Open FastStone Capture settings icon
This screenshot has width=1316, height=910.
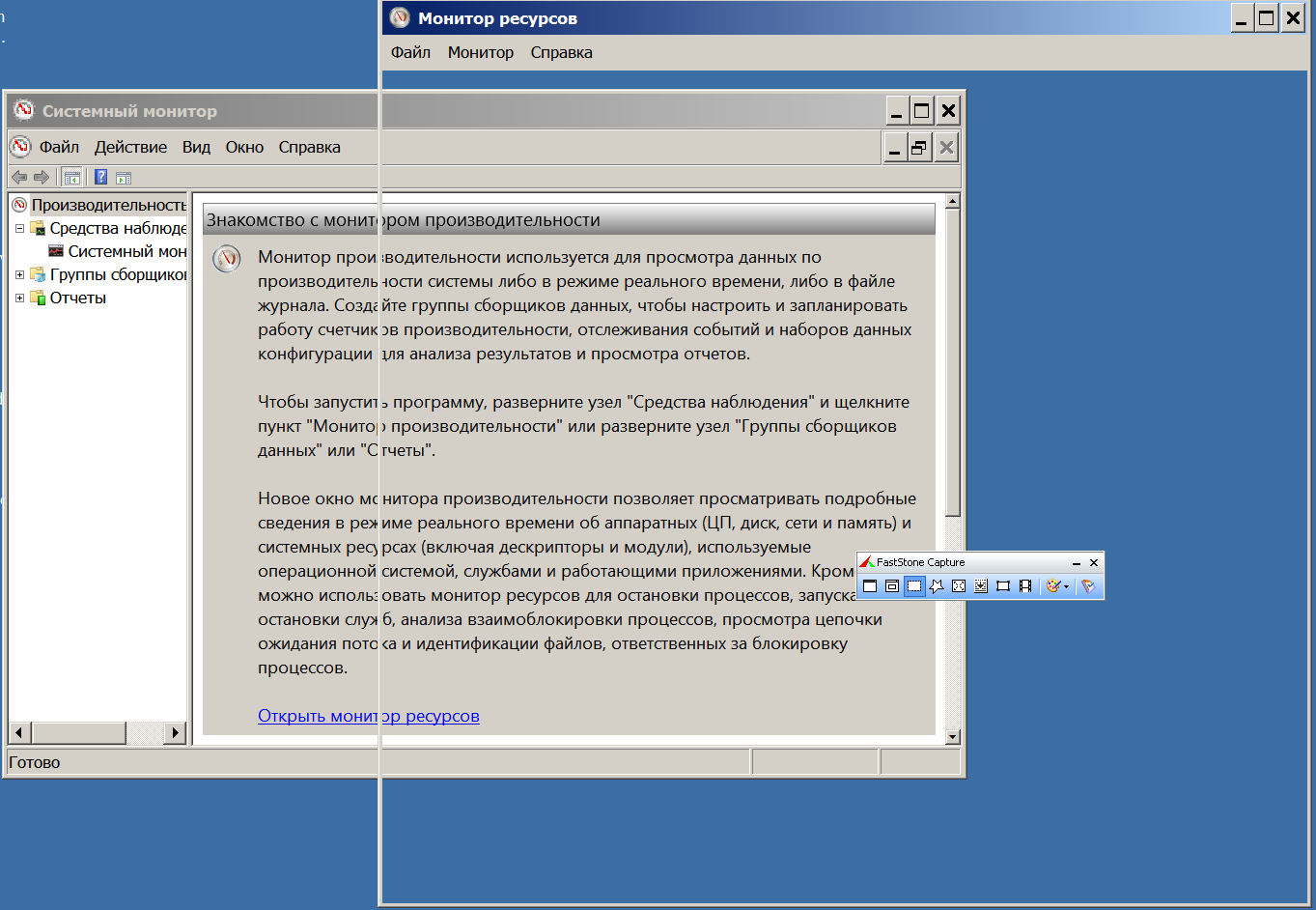pos(1088,586)
